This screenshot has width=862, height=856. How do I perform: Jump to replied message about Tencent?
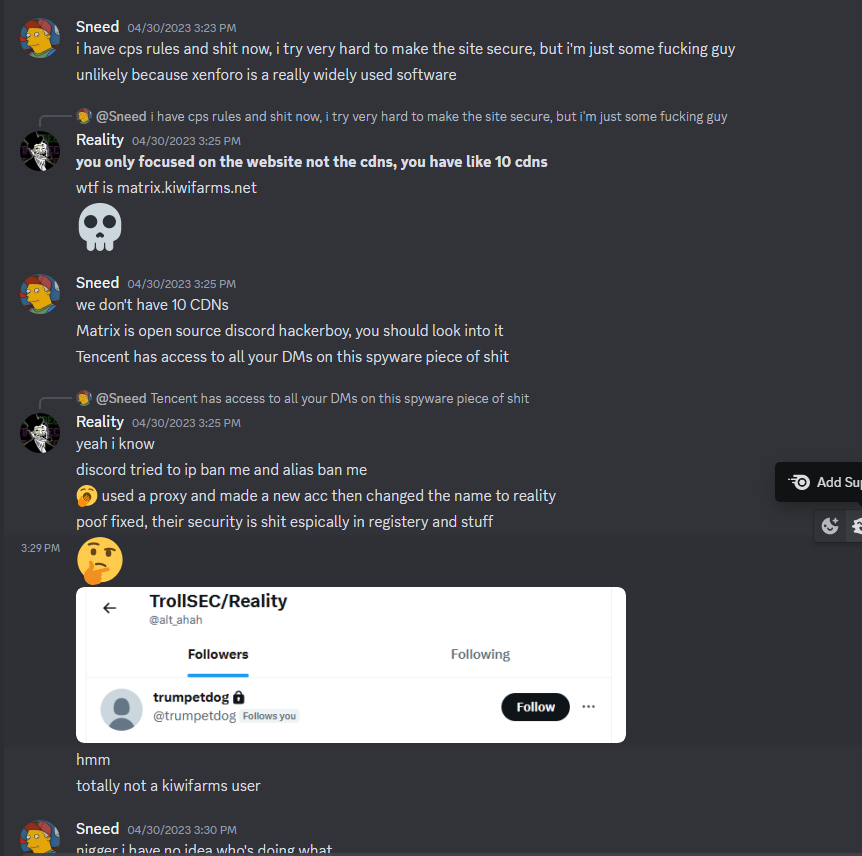[339, 398]
